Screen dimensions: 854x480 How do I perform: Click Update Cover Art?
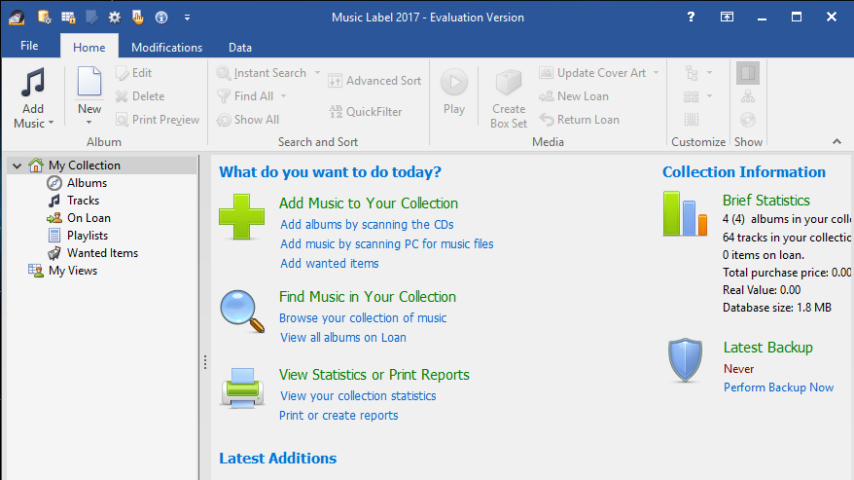(x=593, y=73)
